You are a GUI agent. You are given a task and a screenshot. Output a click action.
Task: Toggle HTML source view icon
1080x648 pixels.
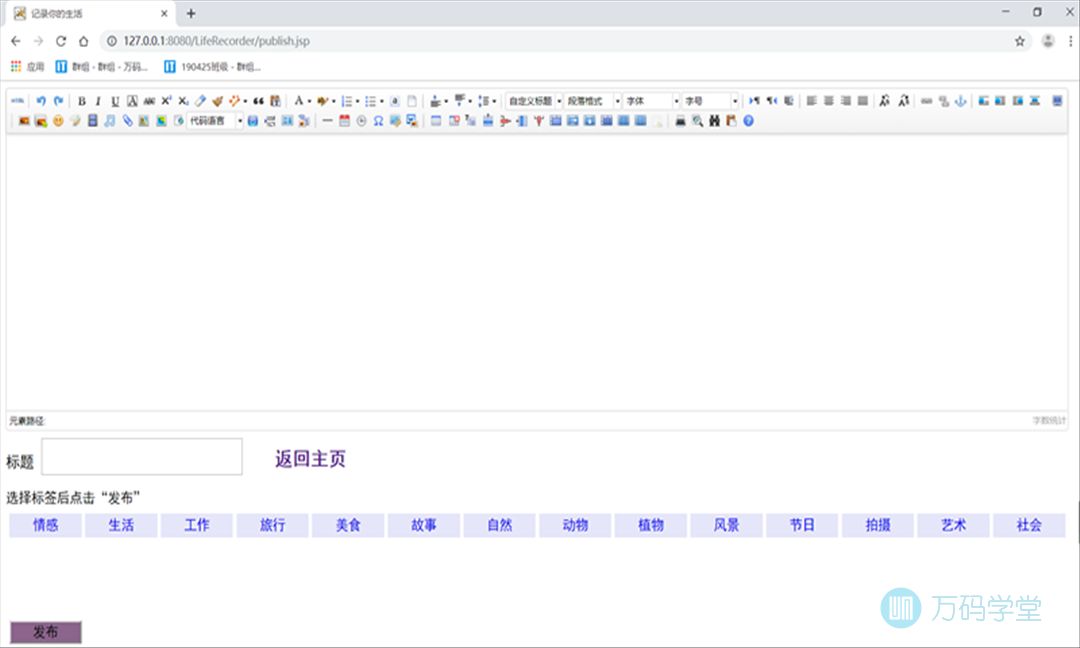tap(18, 101)
